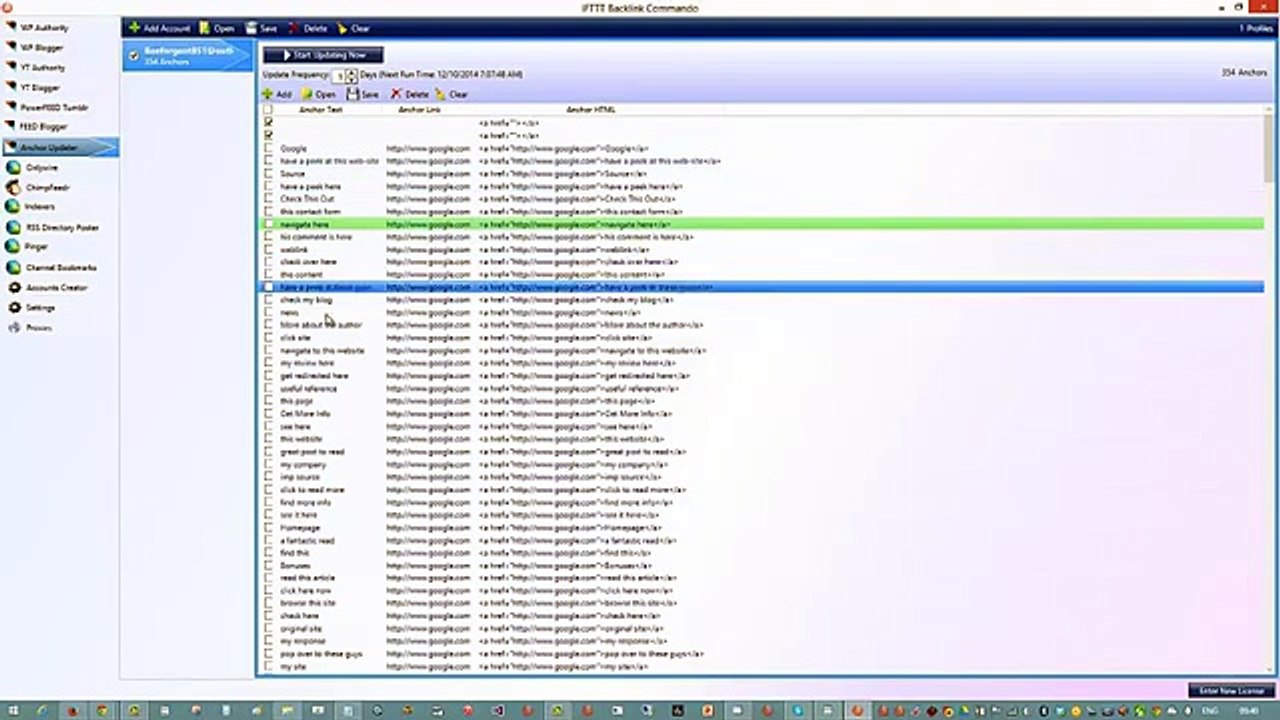Tick the checkbox on the green 'navigate here' row
1280x720 pixels.
pos(268,224)
